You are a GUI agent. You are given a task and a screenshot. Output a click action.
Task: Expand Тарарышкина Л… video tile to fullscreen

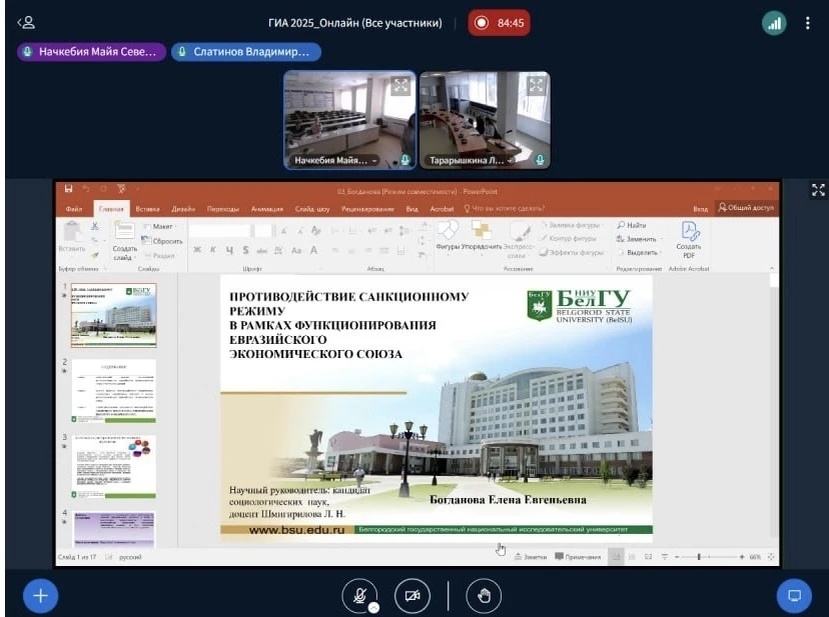(536, 85)
